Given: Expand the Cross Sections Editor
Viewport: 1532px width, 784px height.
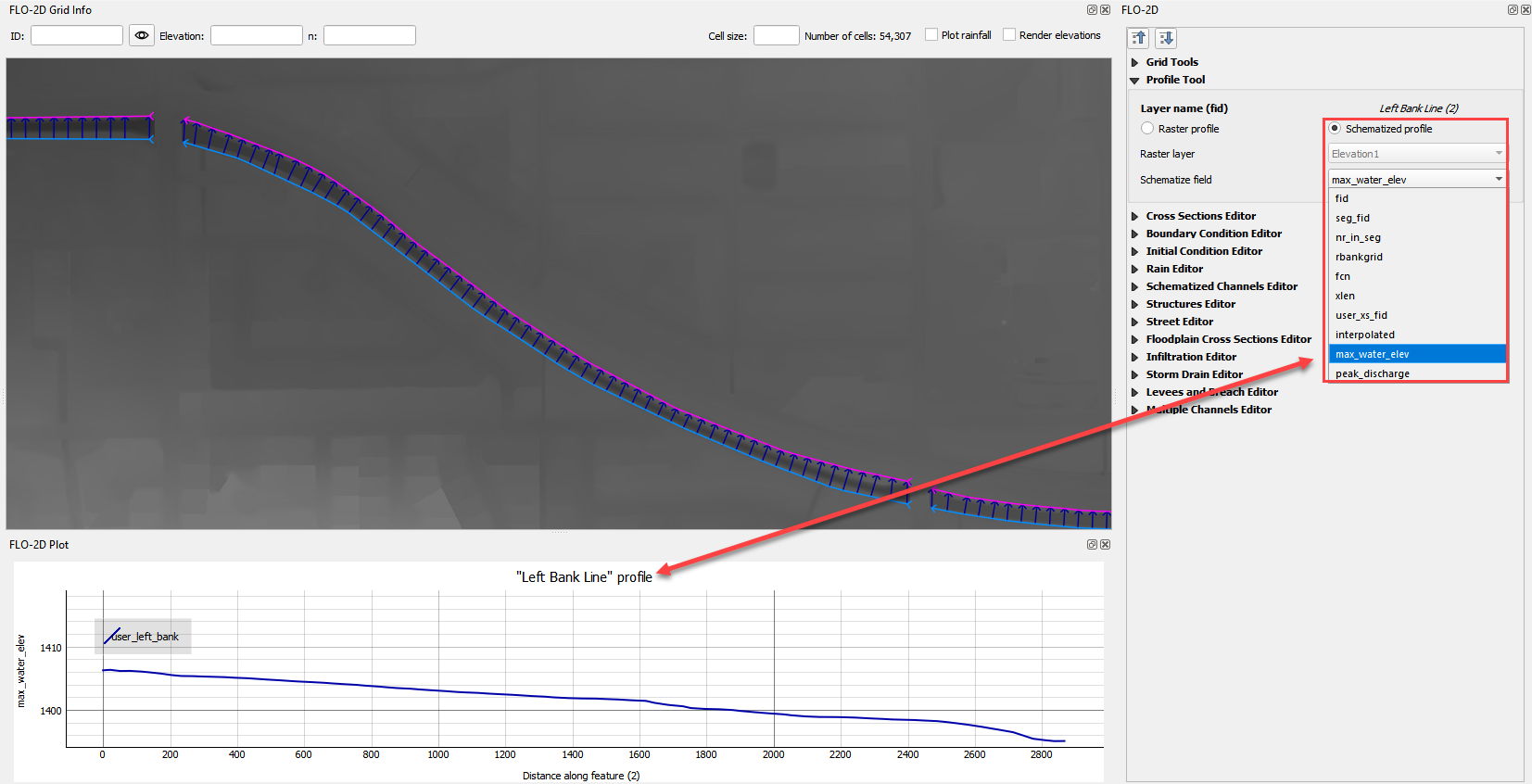Looking at the screenshot, I should coord(1134,216).
